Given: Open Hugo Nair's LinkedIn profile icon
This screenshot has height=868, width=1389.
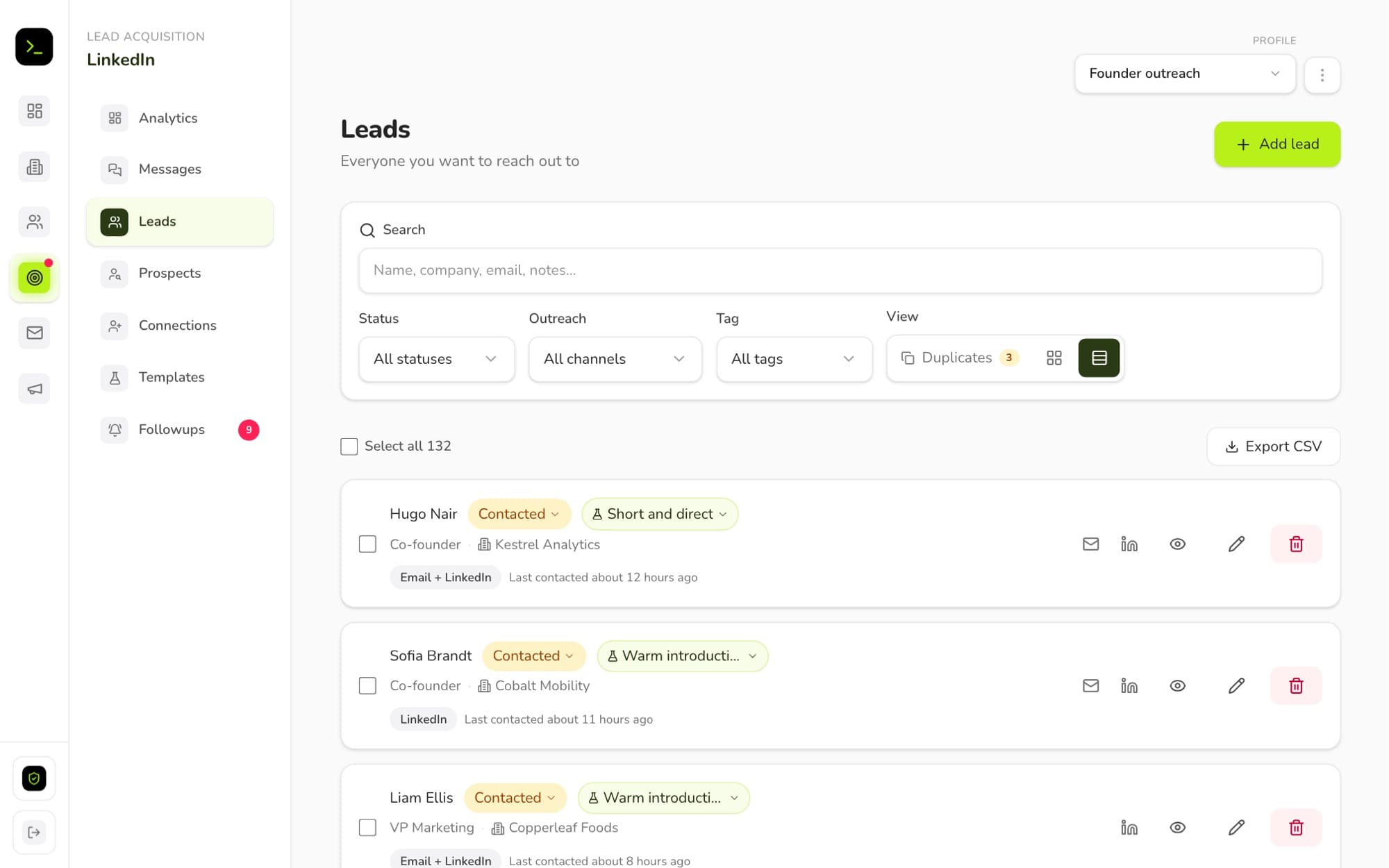Looking at the screenshot, I should [x=1129, y=544].
